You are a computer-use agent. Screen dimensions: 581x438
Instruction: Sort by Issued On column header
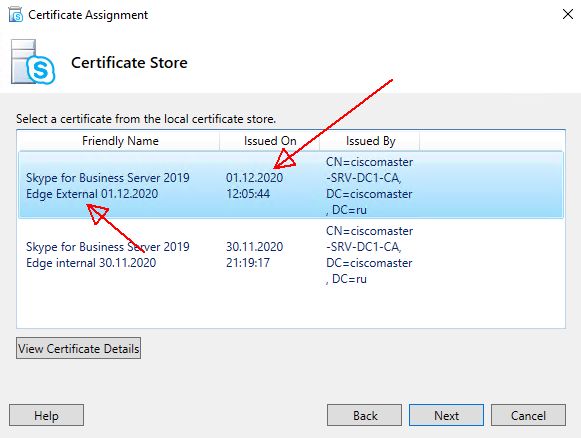(270, 141)
